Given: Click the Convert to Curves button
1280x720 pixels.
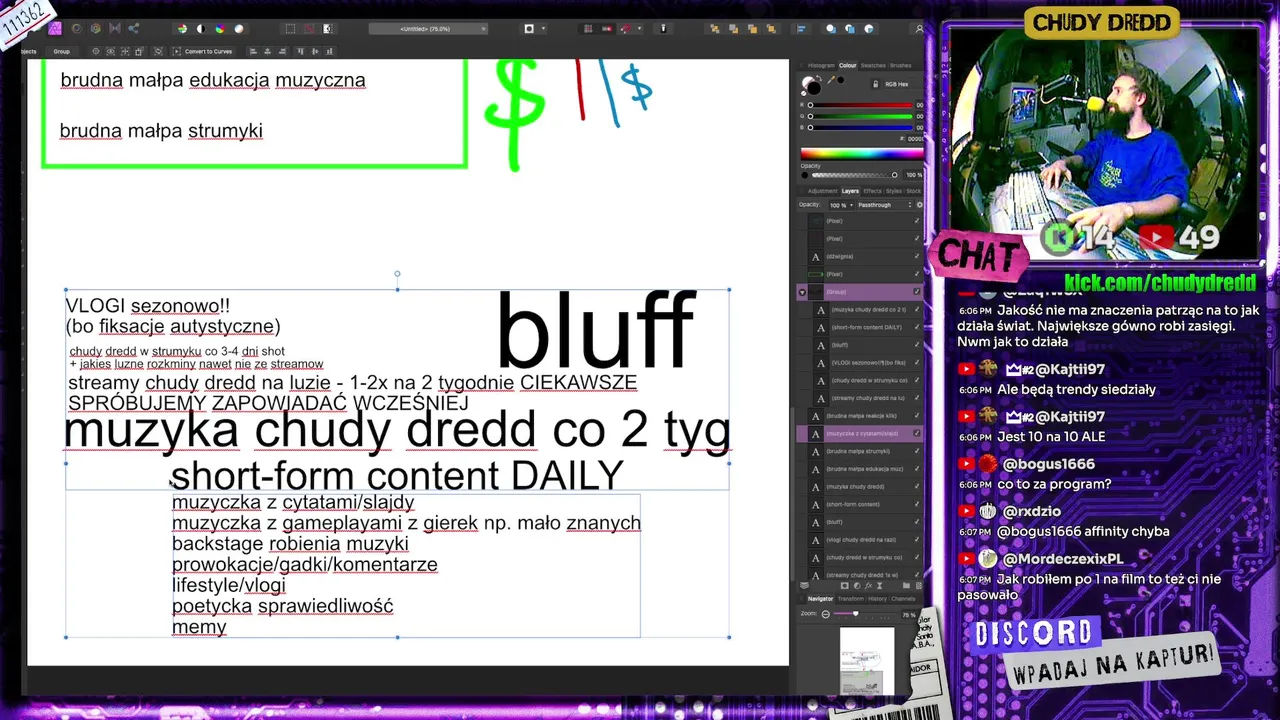Looking at the screenshot, I should pos(203,51).
